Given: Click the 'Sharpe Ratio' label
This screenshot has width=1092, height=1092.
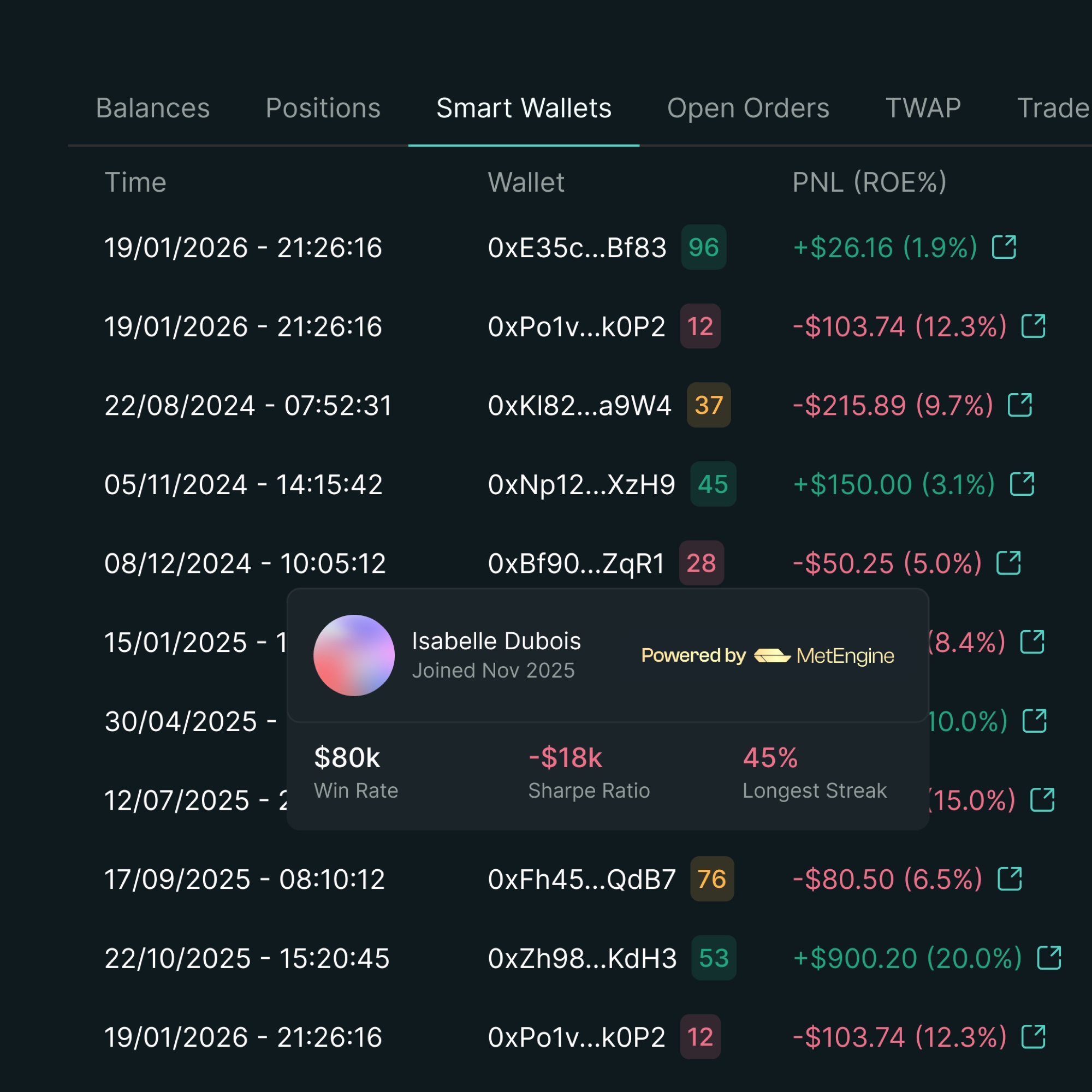Looking at the screenshot, I should click(589, 791).
